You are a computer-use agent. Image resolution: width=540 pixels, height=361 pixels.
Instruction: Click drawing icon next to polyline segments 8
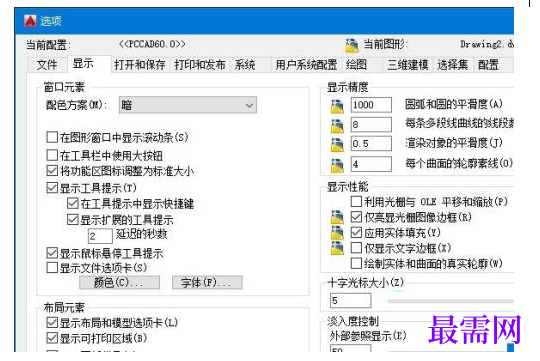click(337, 125)
